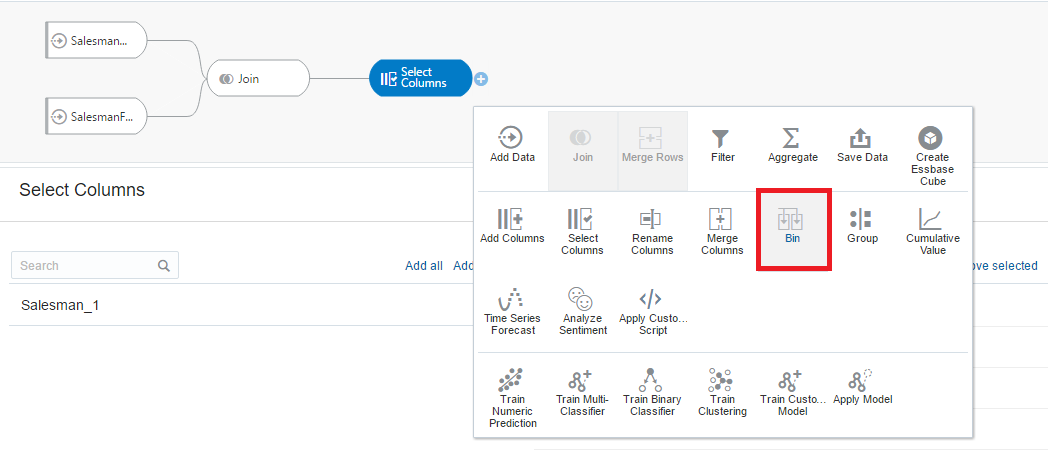Choose Analyze Sentiment step
1048x450 pixels.
coord(584,312)
